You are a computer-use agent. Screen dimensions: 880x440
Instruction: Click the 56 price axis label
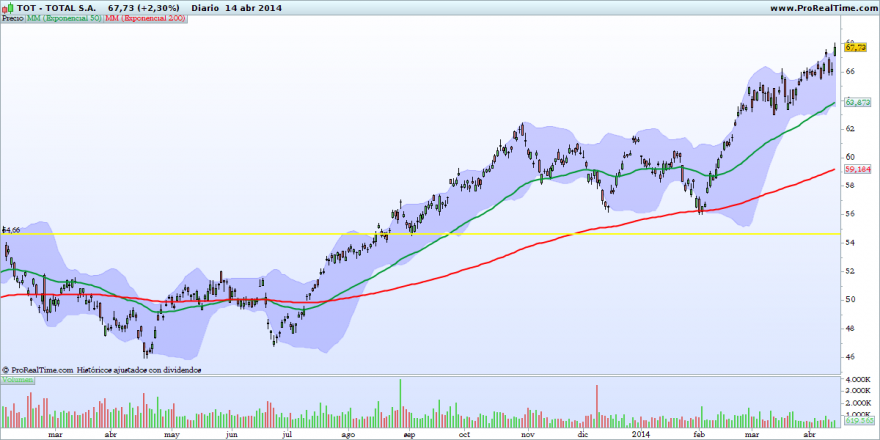pyautogui.click(x=850, y=214)
